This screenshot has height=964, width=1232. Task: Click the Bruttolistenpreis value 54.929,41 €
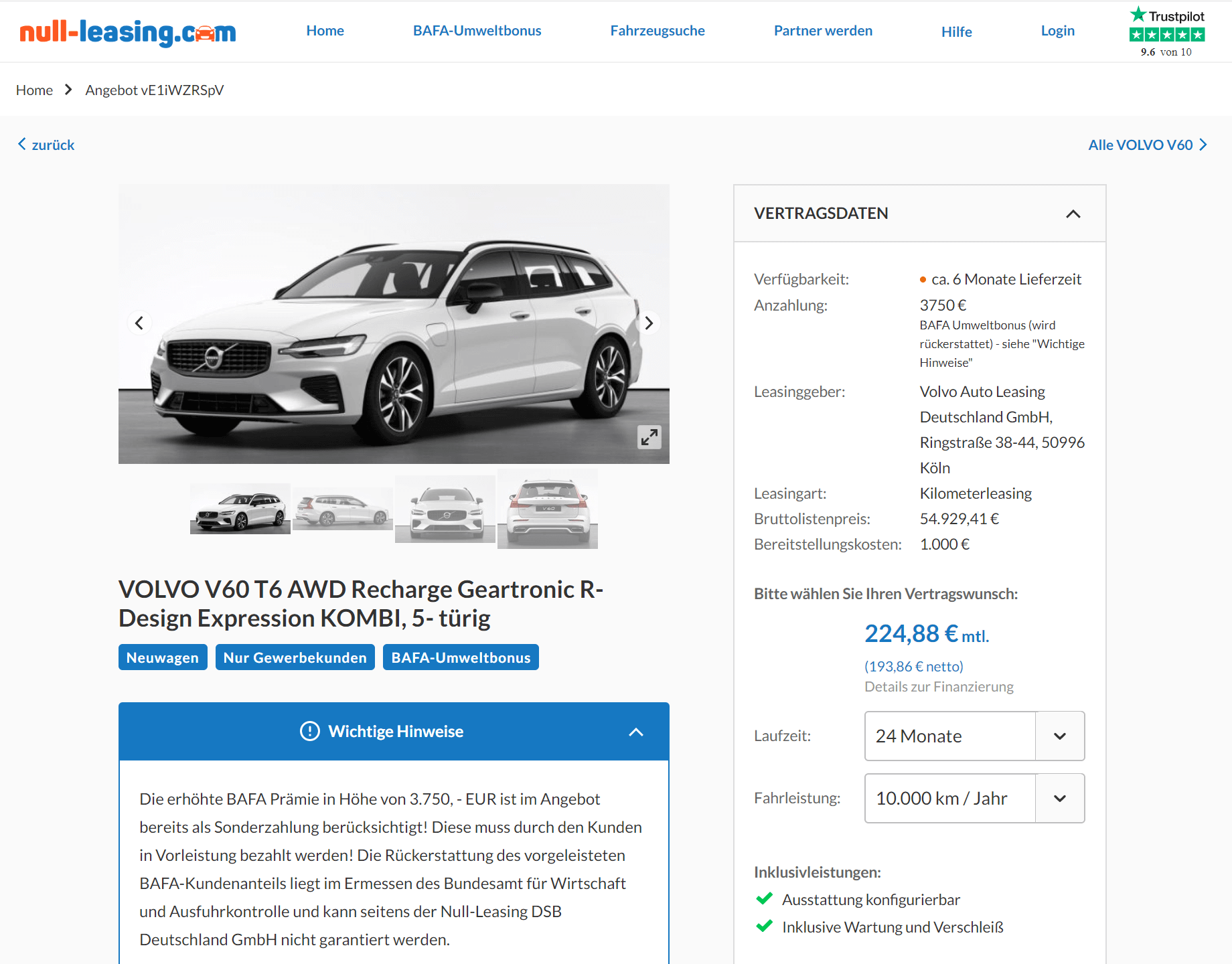coord(959,519)
